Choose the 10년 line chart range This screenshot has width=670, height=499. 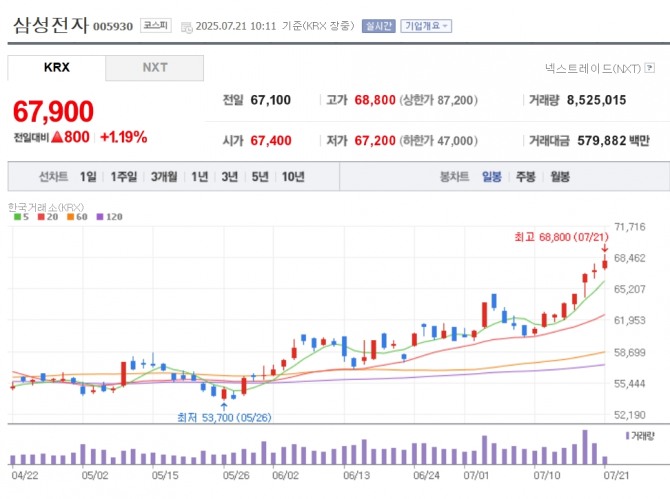[293, 177]
